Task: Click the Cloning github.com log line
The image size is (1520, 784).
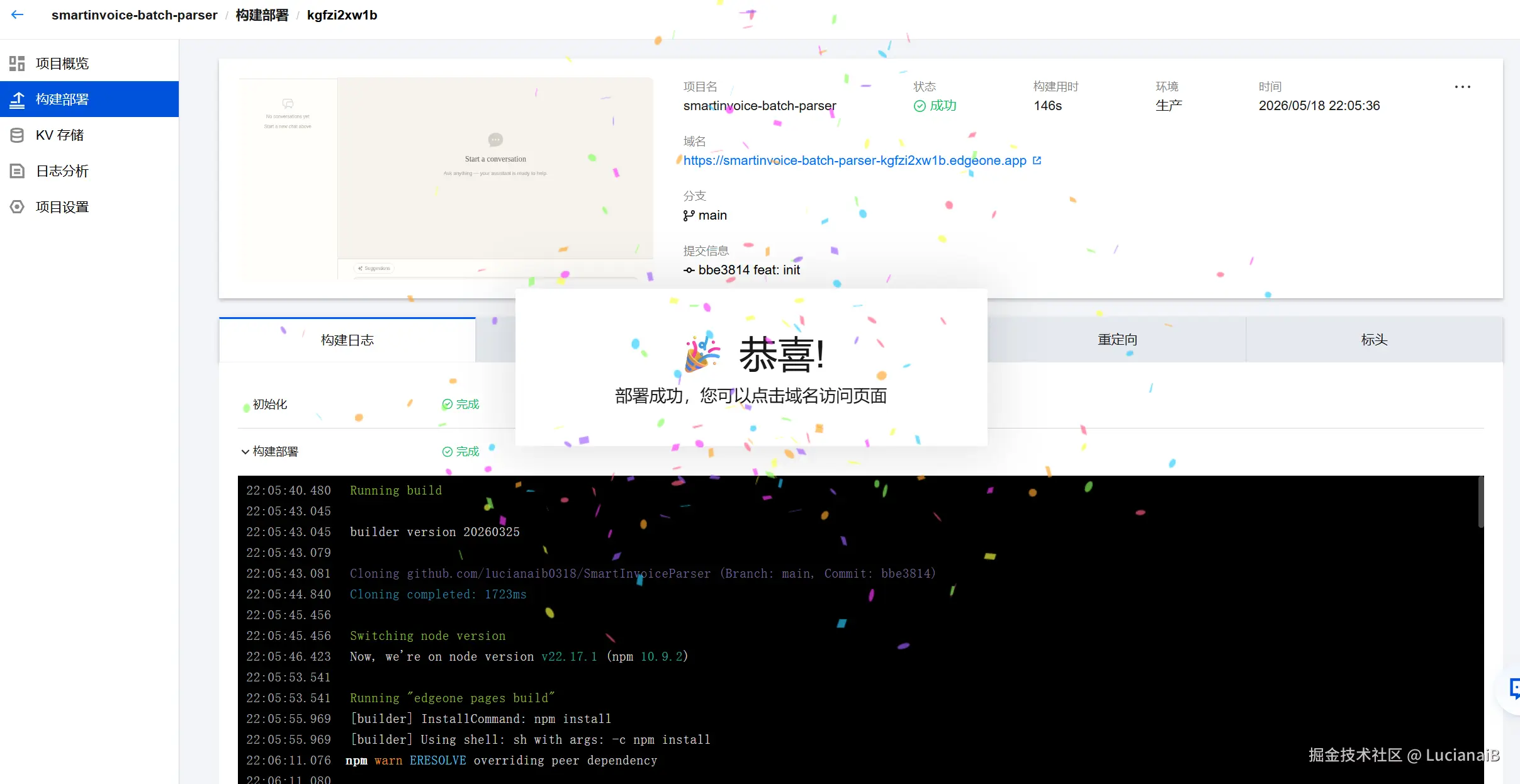Action: point(643,573)
